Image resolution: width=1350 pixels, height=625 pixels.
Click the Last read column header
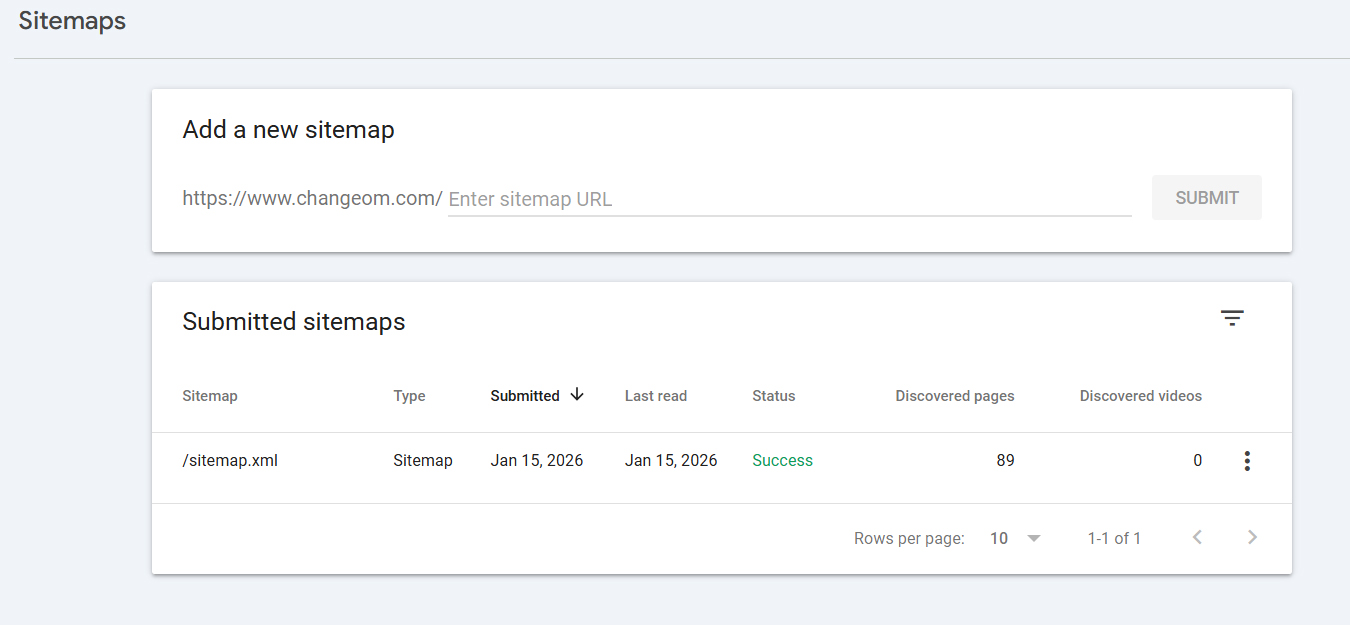pyautogui.click(x=655, y=395)
